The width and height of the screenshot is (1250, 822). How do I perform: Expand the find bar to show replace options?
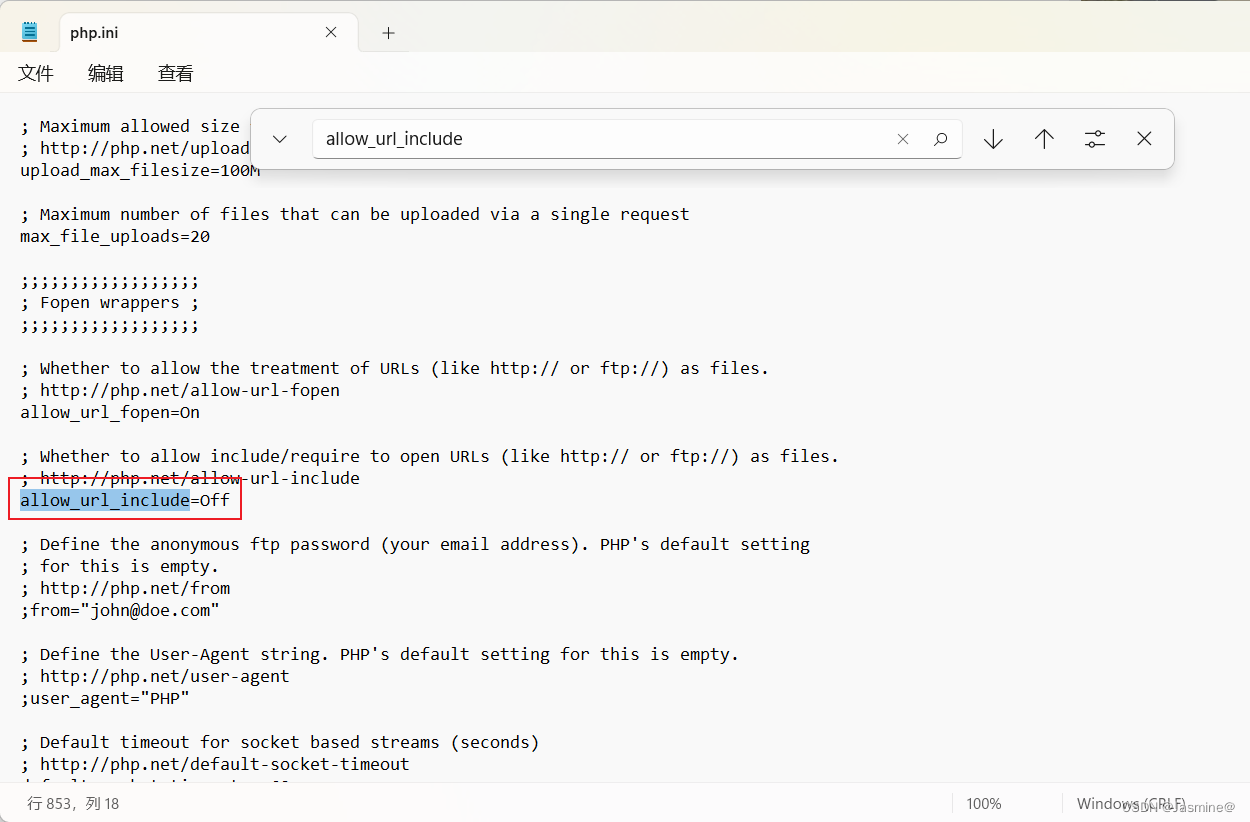click(x=280, y=138)
